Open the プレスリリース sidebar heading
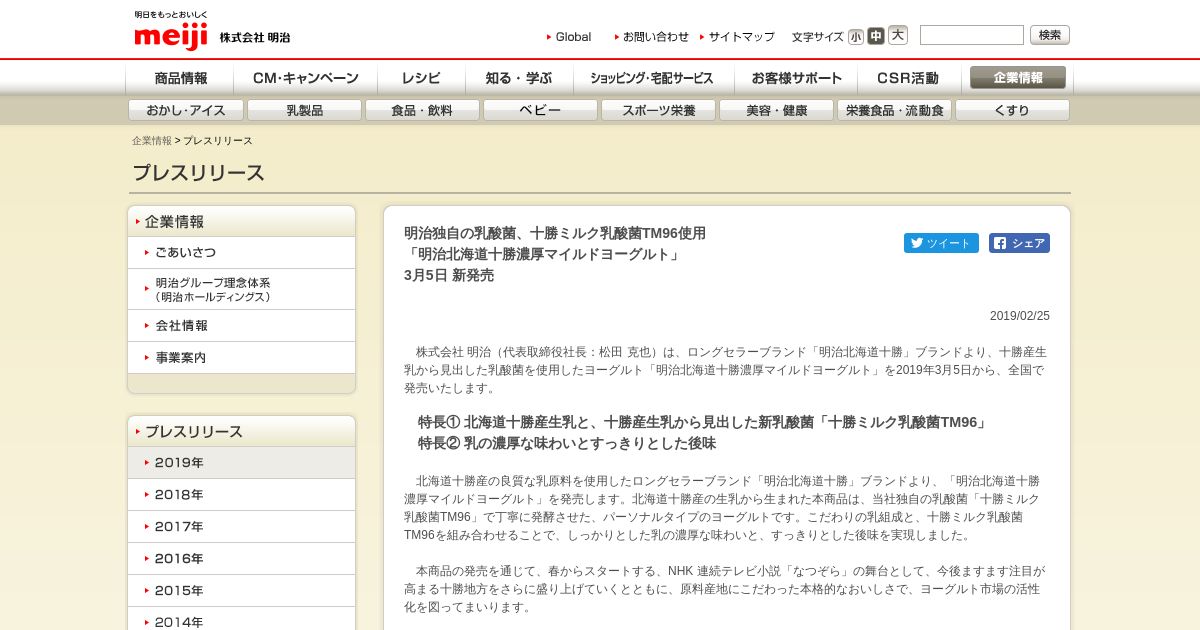The width and height of the screenshot is (1200, 630). tap(242, 432)
